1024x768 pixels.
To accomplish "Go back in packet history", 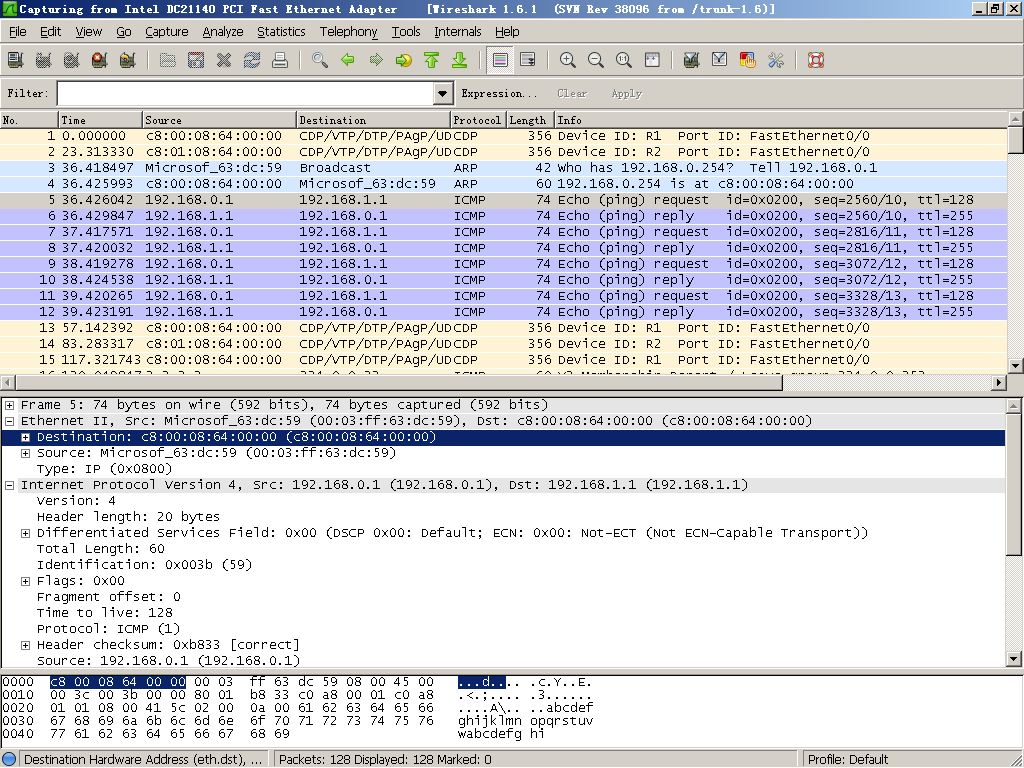I will point(348,60).
